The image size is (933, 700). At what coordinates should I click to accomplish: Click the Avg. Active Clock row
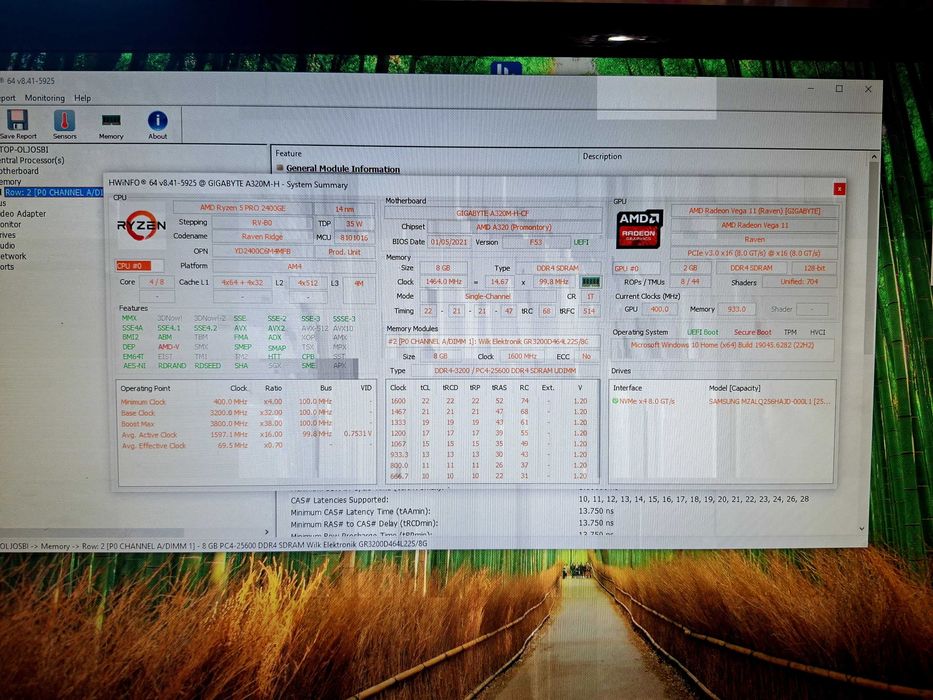click(x=246, y=435)
